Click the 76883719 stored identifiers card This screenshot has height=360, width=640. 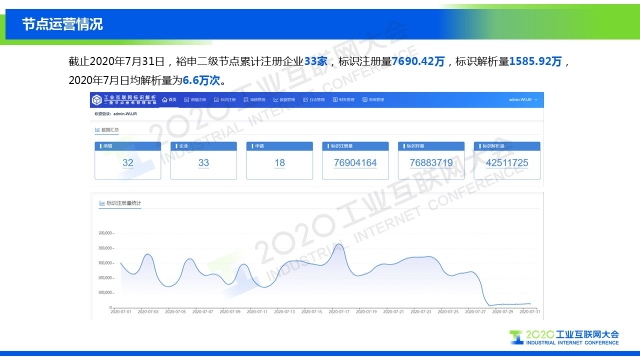click(x=431, y=160)
